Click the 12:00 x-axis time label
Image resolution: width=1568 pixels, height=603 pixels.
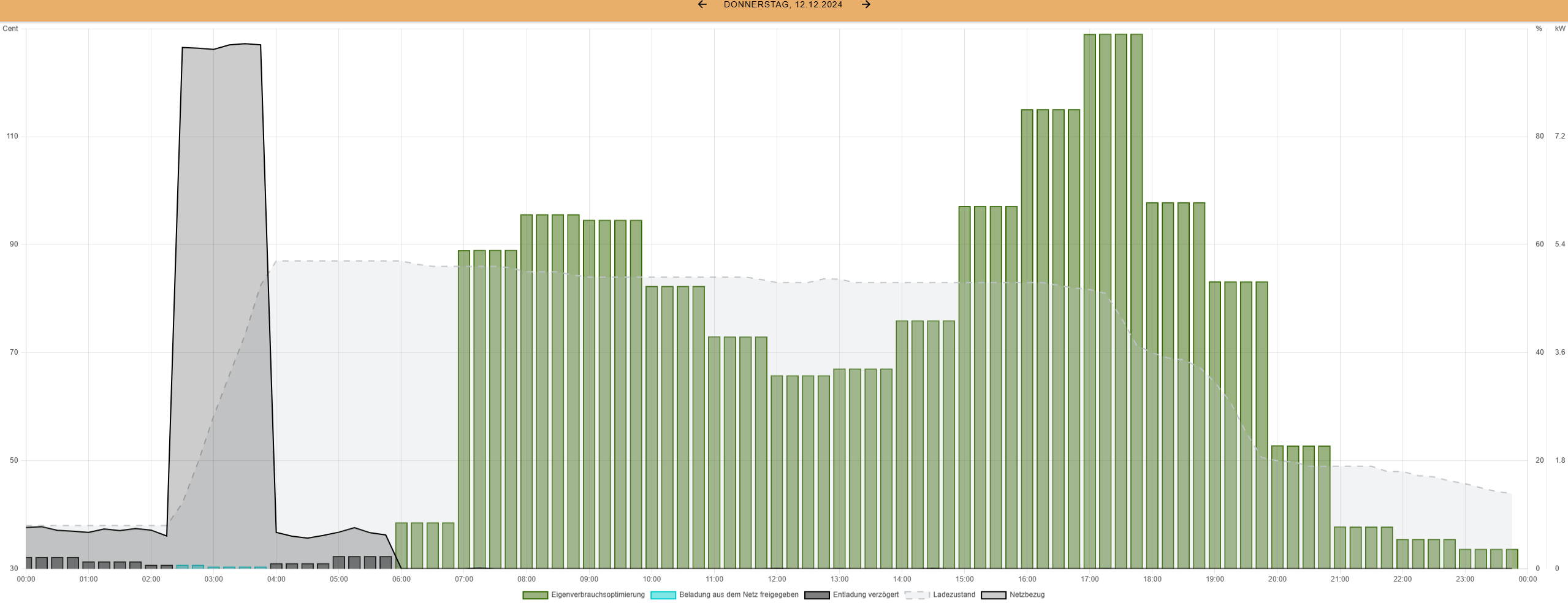pos(777,579)
